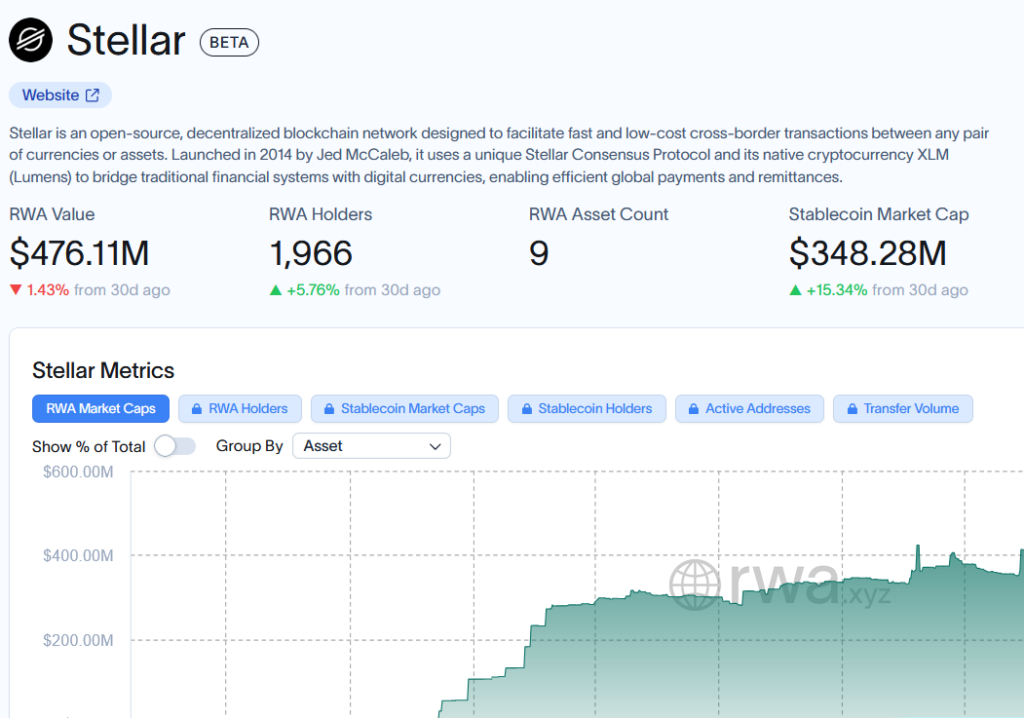Click the lock icon on Stablecoin Holders
This screenshot has height=718, width=1024.
click(x=526, y=409)
